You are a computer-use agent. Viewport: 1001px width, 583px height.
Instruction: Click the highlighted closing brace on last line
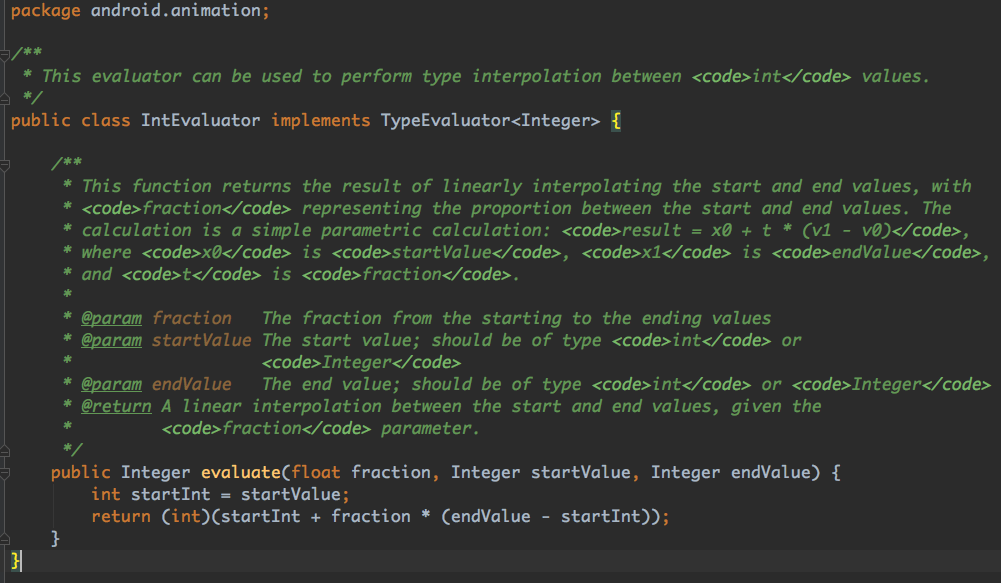tap(15, 560)
